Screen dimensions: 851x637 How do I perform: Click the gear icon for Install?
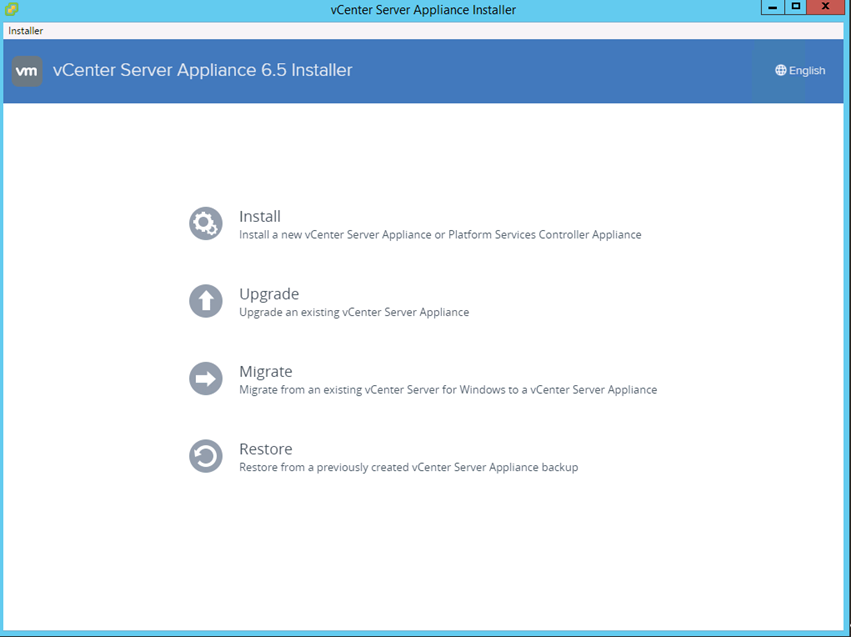coord(206,223)
